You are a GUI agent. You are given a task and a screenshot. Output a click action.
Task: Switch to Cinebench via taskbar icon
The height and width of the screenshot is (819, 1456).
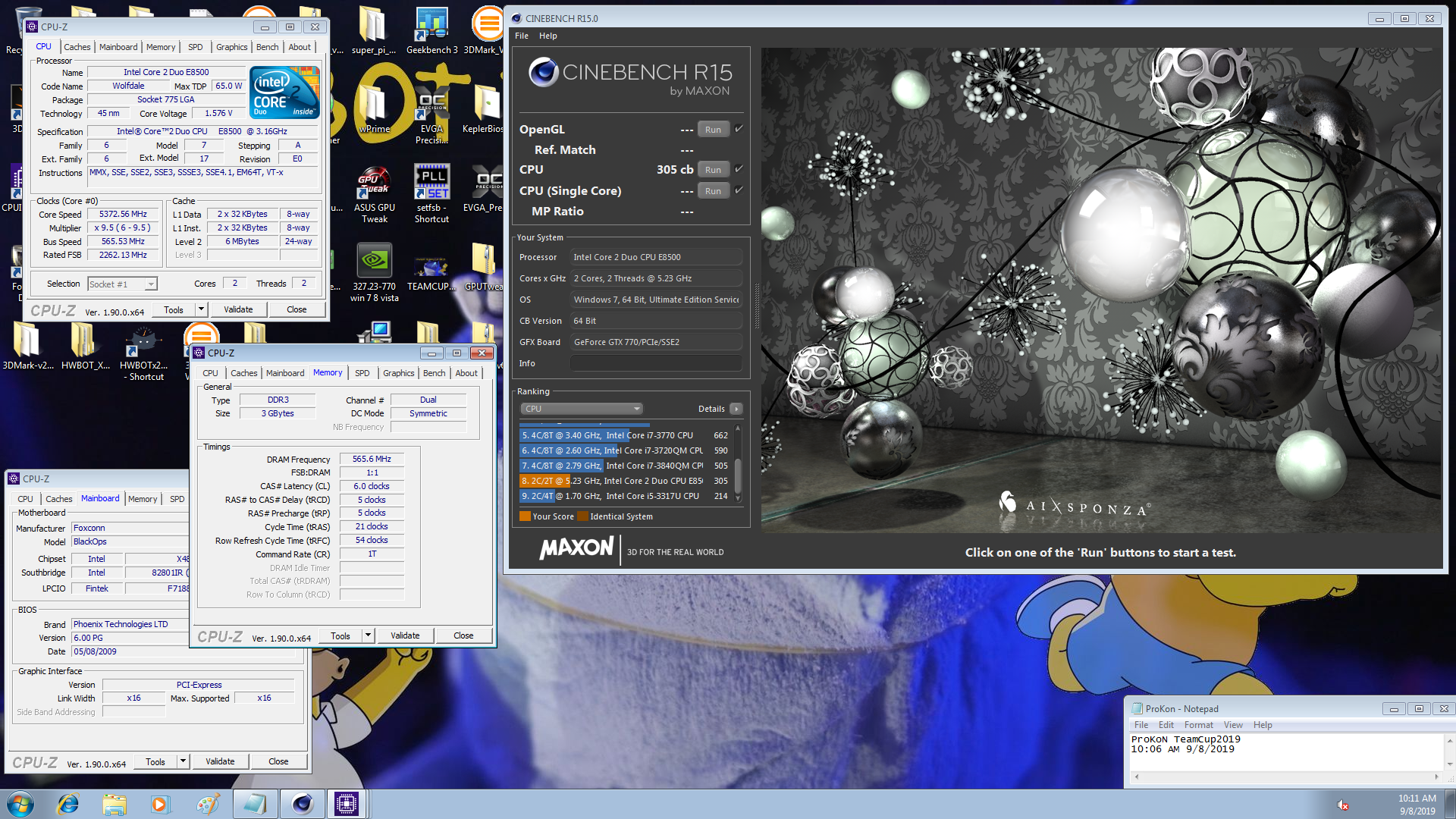click(301, 804)
